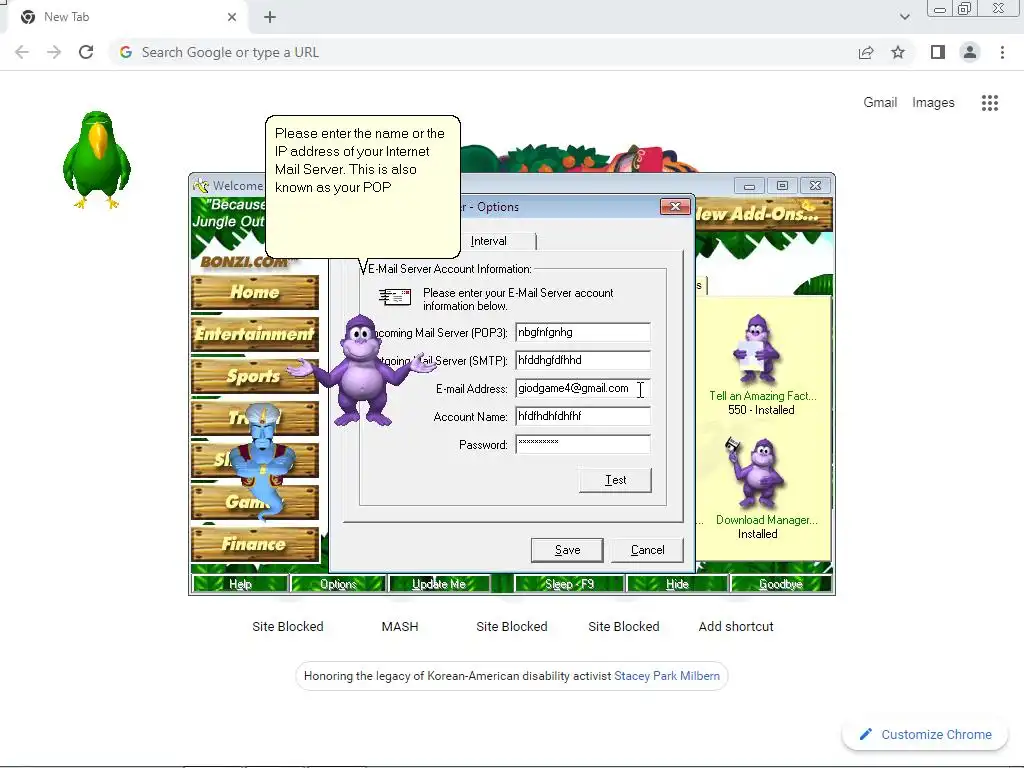This screenshot has width=1024, height=768.
Task: Click the Options button in bottom bar
Action: pyautogui.click(x=338, y=584)
